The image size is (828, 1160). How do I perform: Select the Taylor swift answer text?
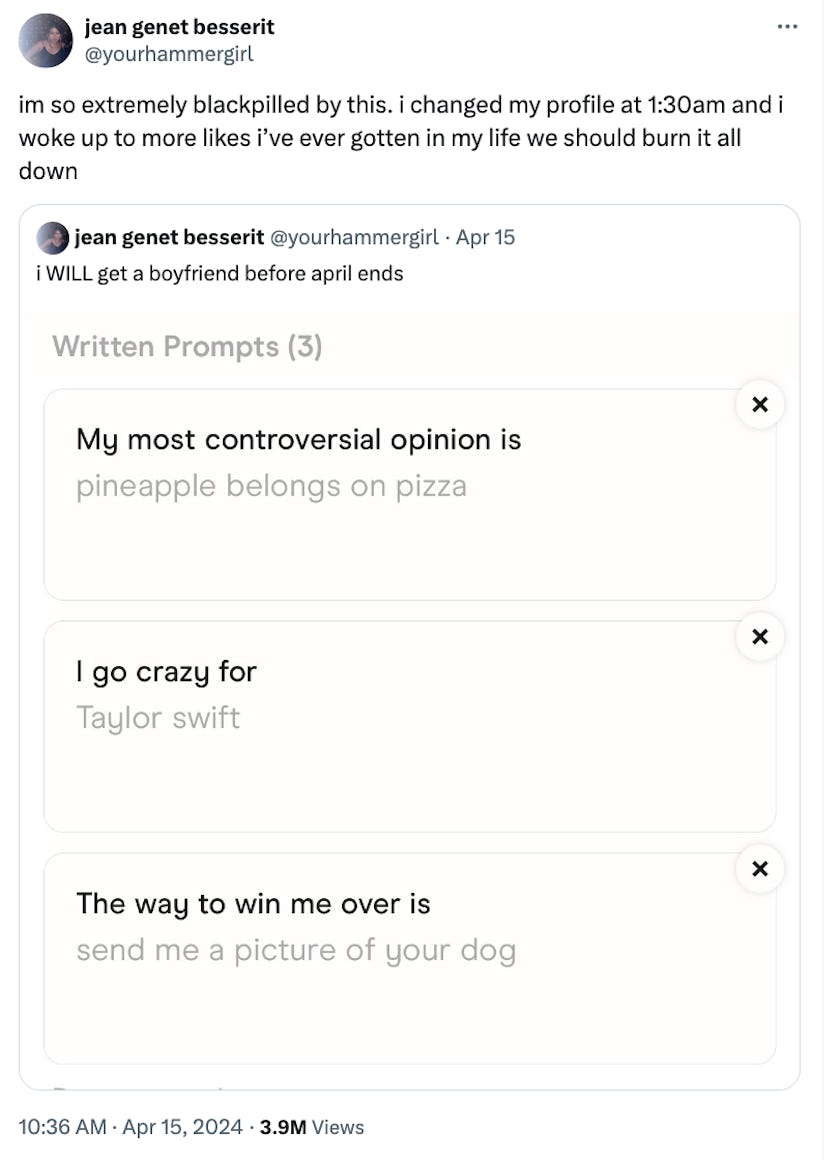pos(157,719)
